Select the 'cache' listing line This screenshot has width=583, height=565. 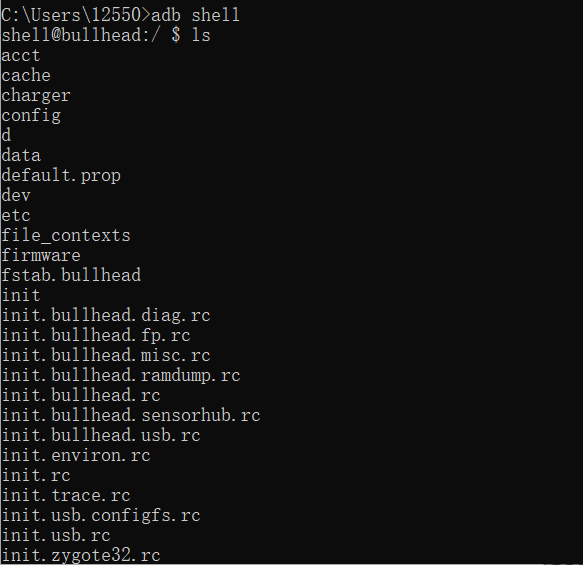point(26,75)
